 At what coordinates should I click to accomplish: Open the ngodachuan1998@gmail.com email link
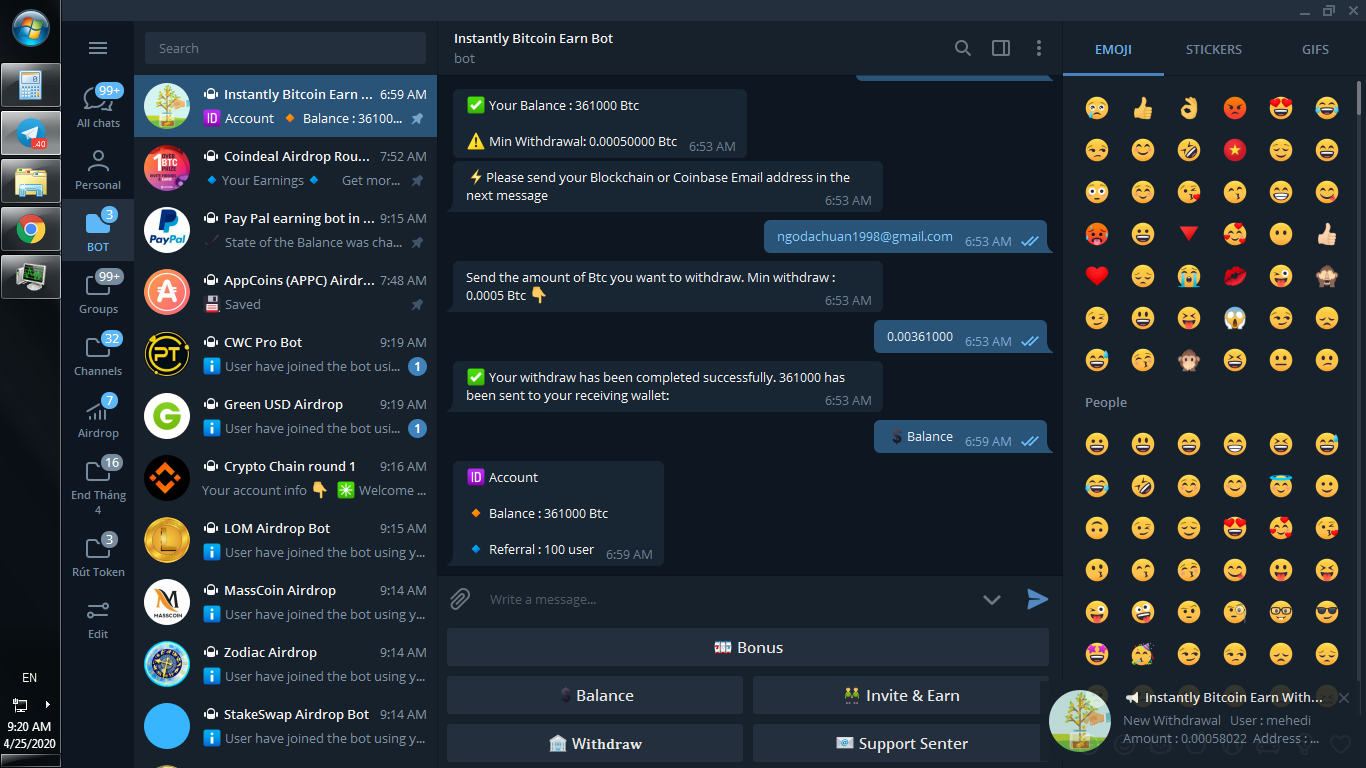pos(865,237)
